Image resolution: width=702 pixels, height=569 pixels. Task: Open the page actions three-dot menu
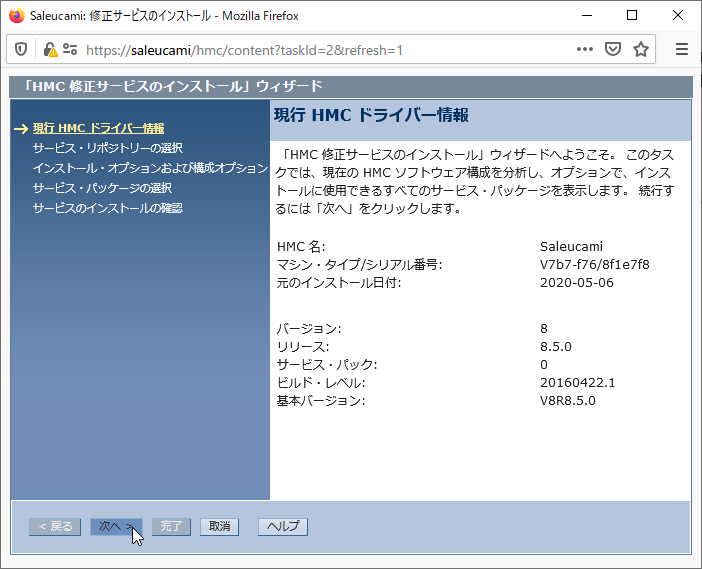pyautogui.click(x=585, y=49)
